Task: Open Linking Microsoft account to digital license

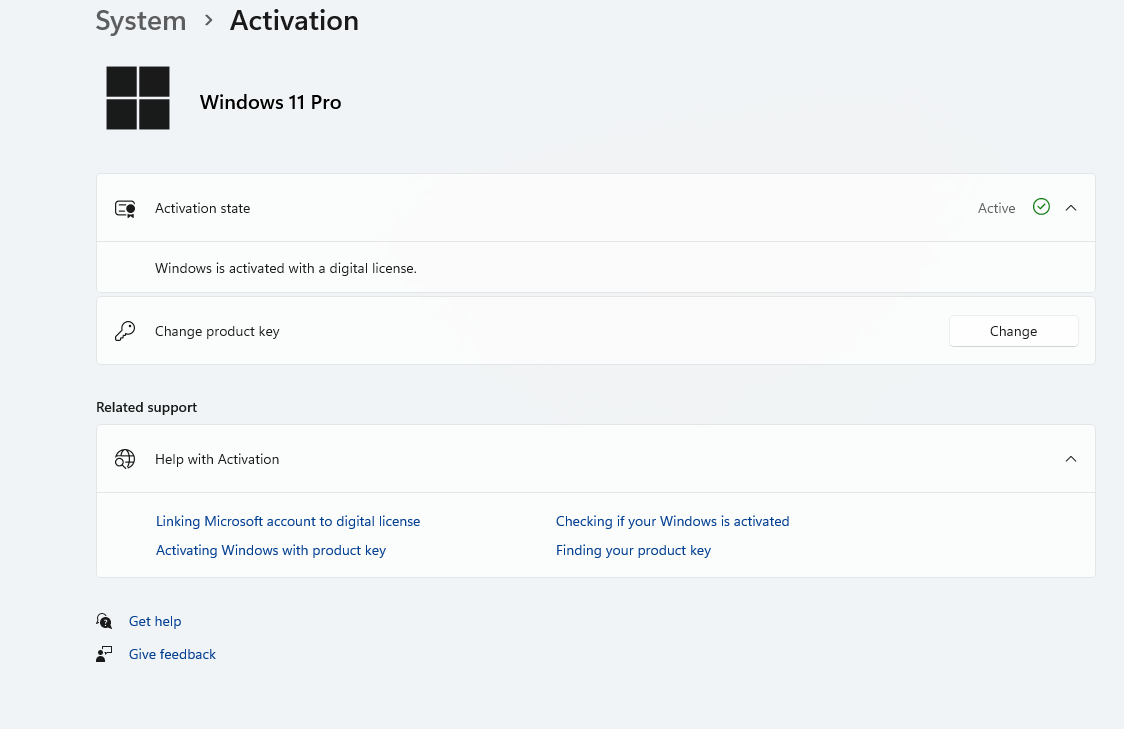Action: pos(288,521)
